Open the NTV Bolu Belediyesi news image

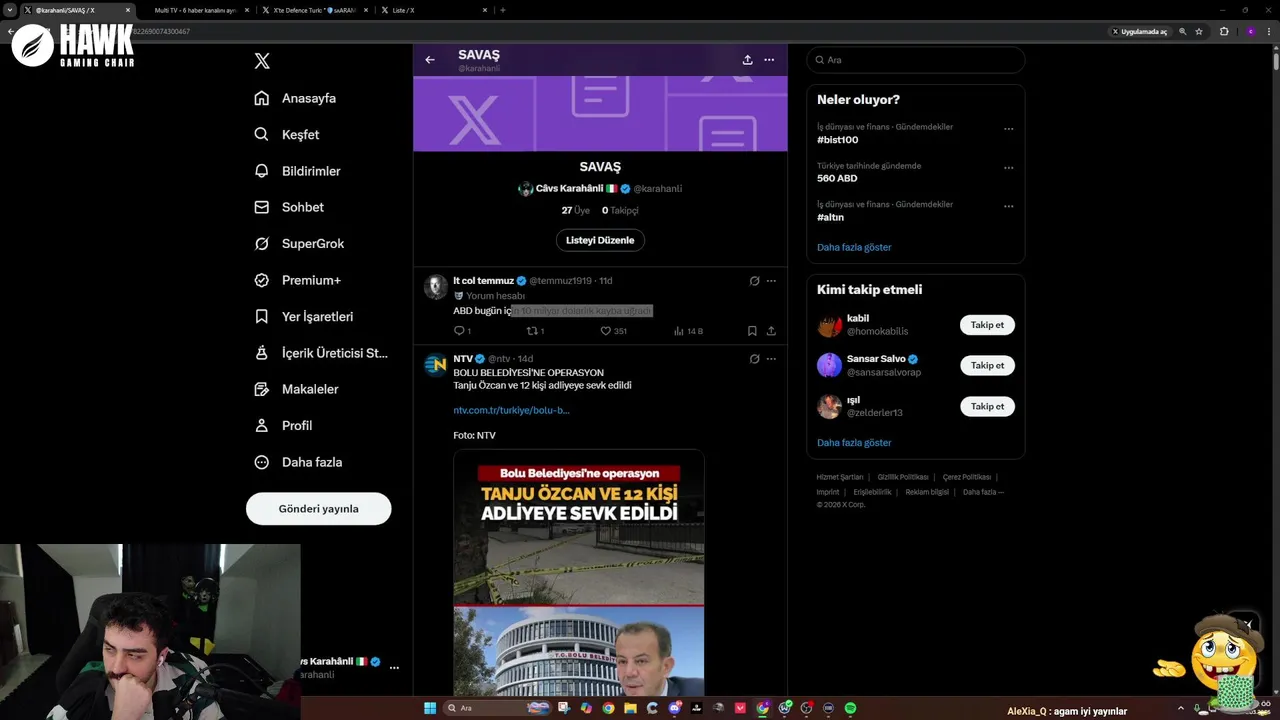pos(579,572)
